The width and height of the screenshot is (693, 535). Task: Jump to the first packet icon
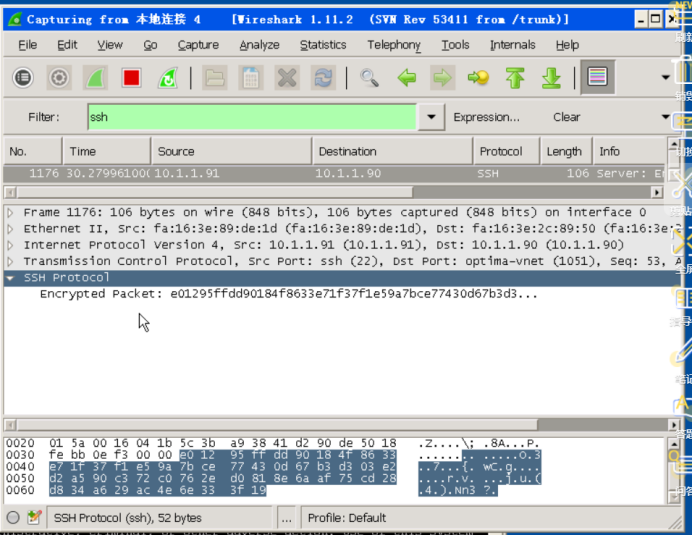(515, 78)
